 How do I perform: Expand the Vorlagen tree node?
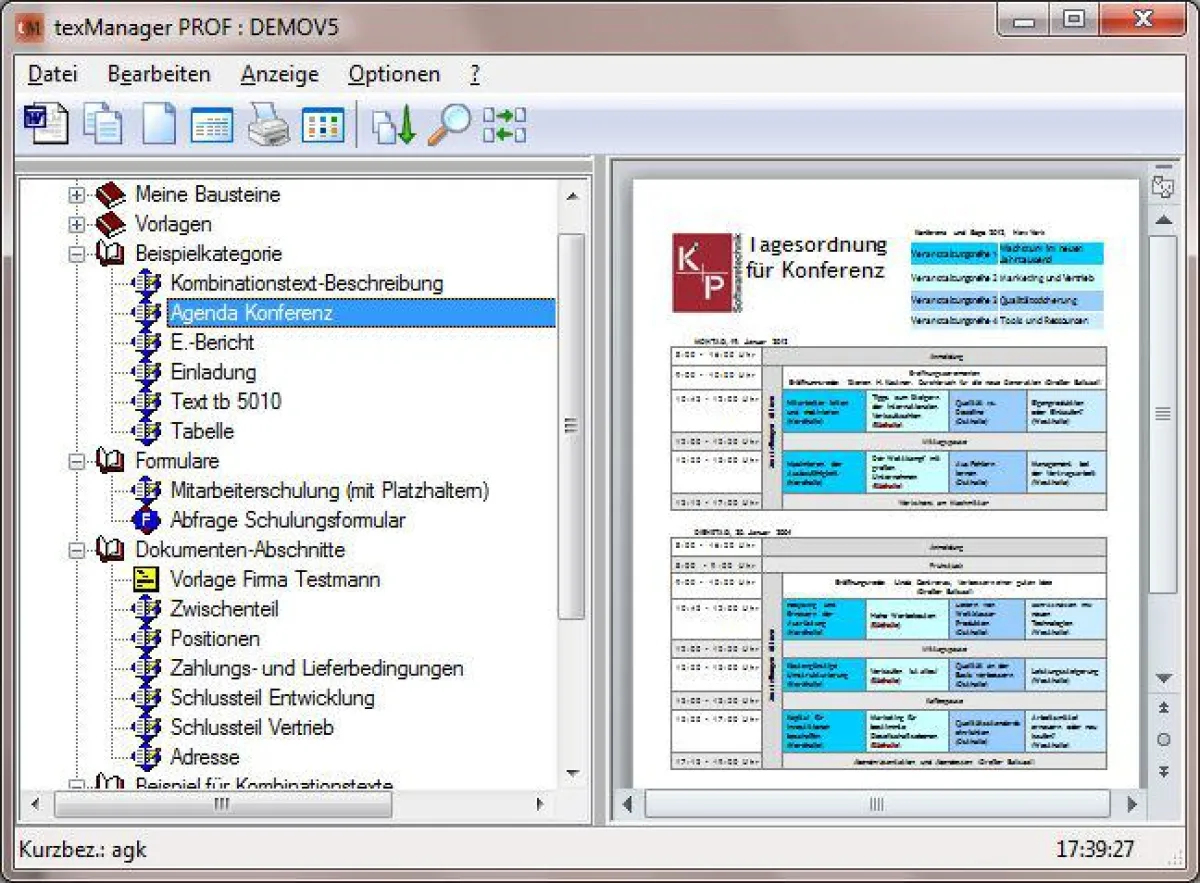pyautogui.click(x=77, y=224)
